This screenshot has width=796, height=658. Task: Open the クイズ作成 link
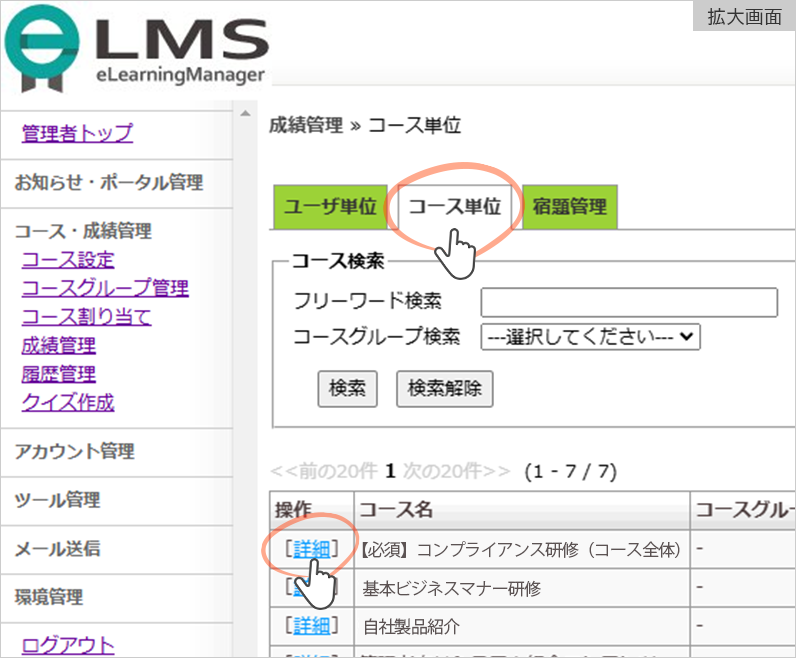click(x=68, y=403)
